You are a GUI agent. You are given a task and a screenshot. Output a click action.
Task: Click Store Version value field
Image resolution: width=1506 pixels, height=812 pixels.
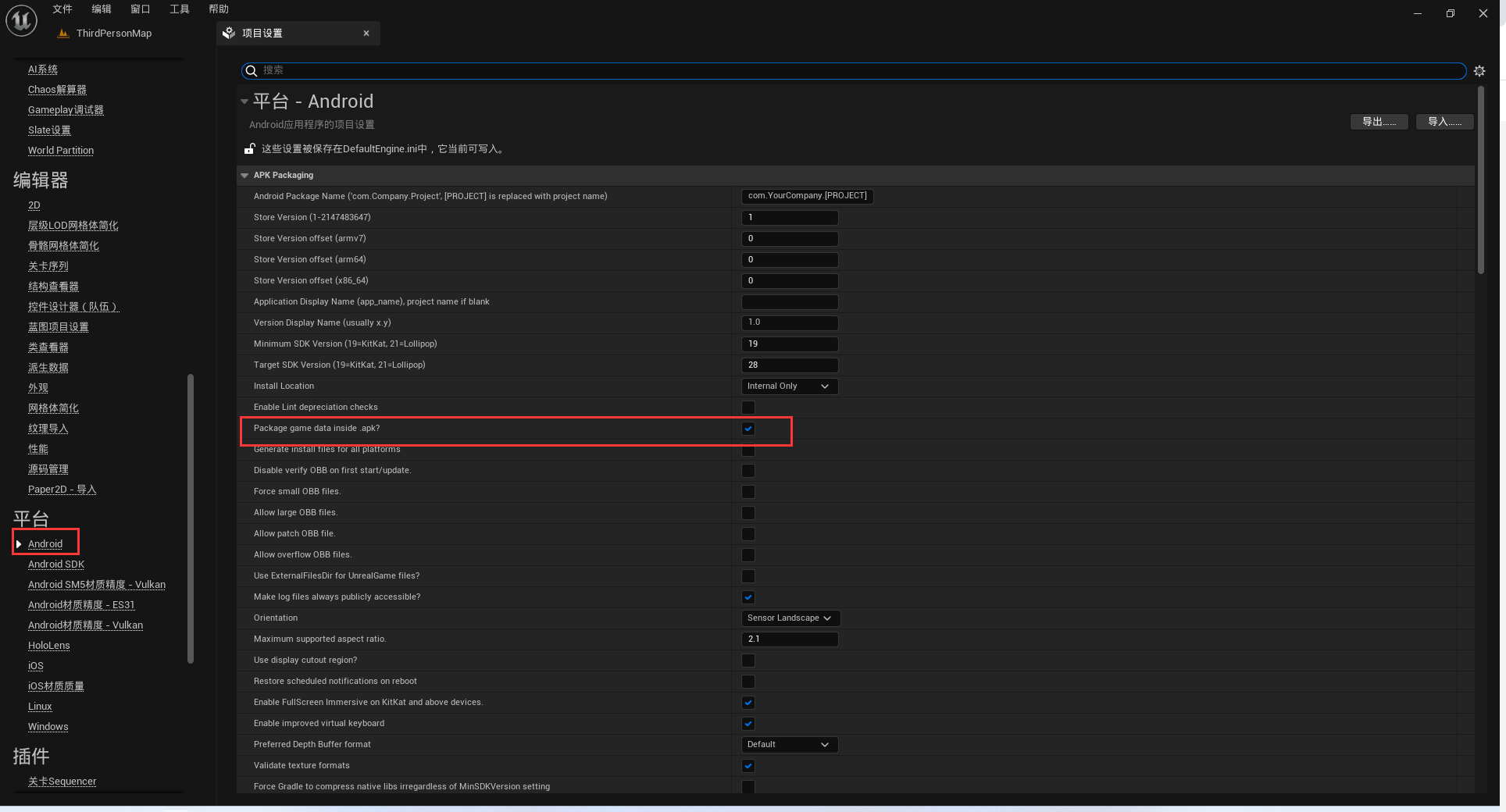pyautogui.click(x=790, y=218)
